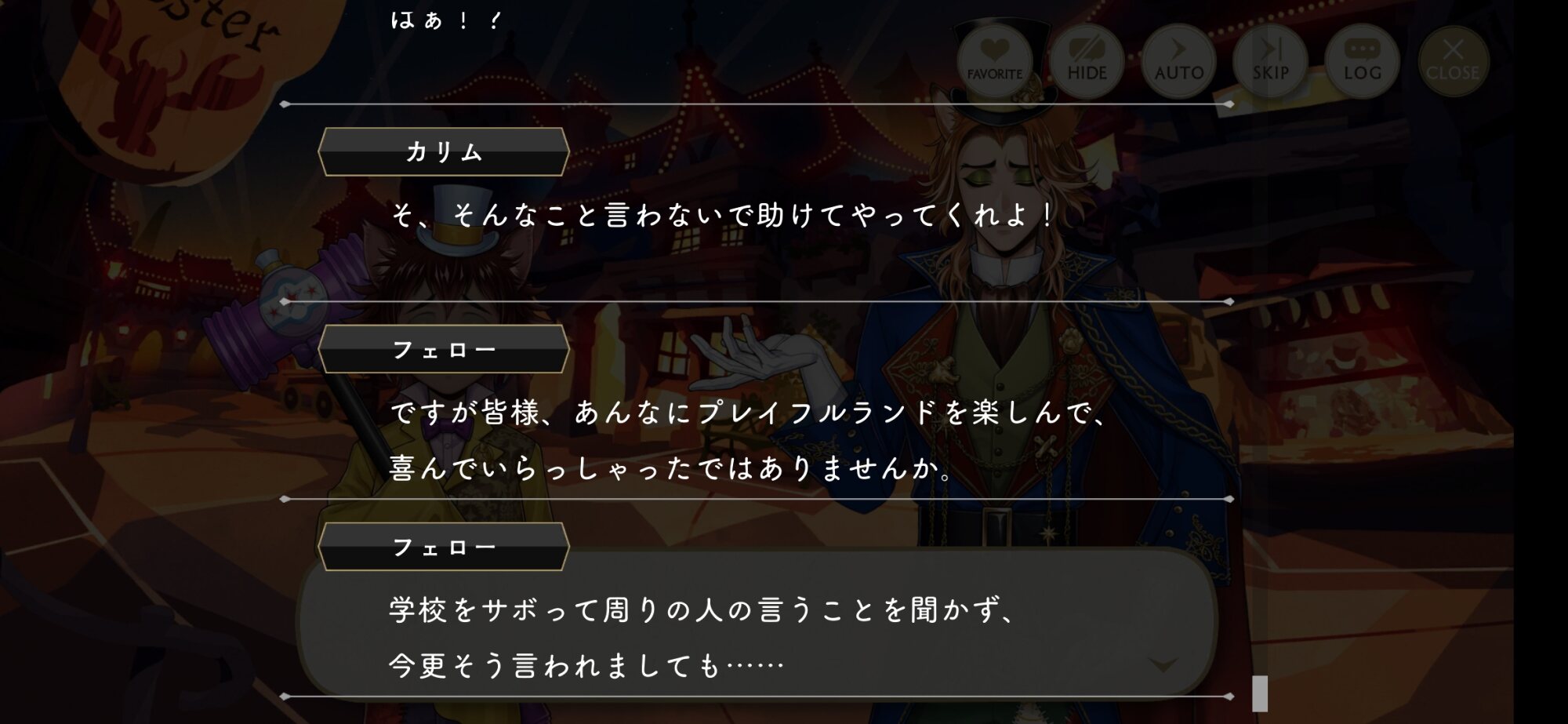The width and height of the screenshot is (1568, 724).
Task: Select line ですが皆様、あんなにプレイフルランドを楽しんで
Action: click(x=749, y=413)
